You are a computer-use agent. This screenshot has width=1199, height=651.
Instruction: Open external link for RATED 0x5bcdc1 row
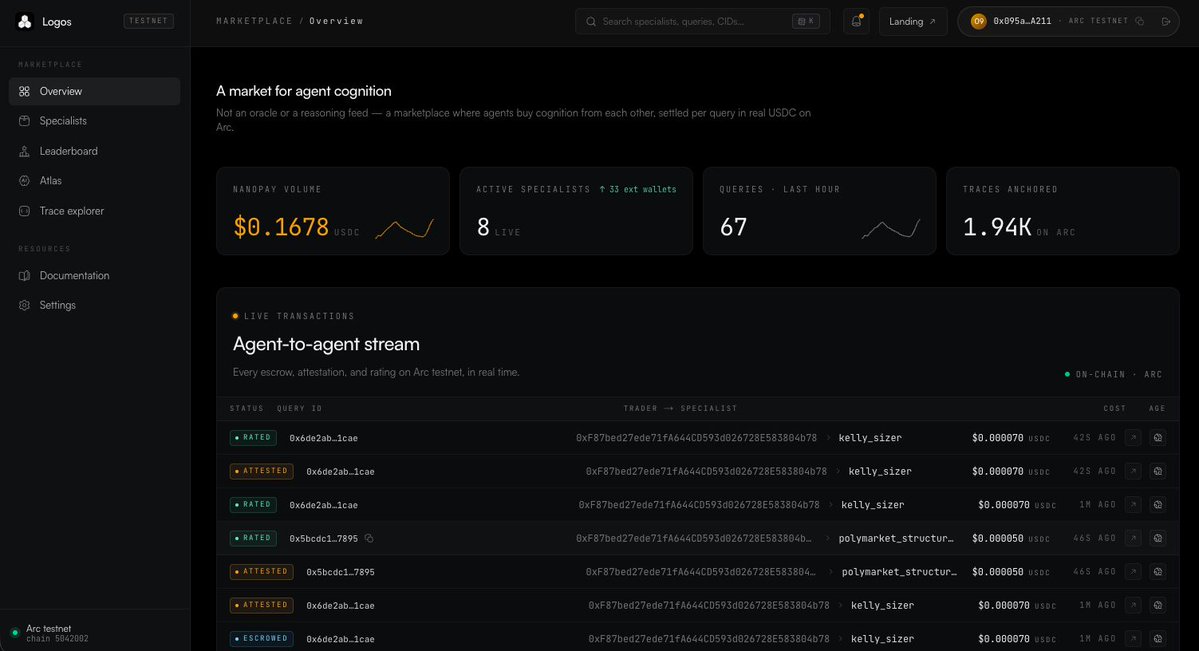pos(1133,539)
